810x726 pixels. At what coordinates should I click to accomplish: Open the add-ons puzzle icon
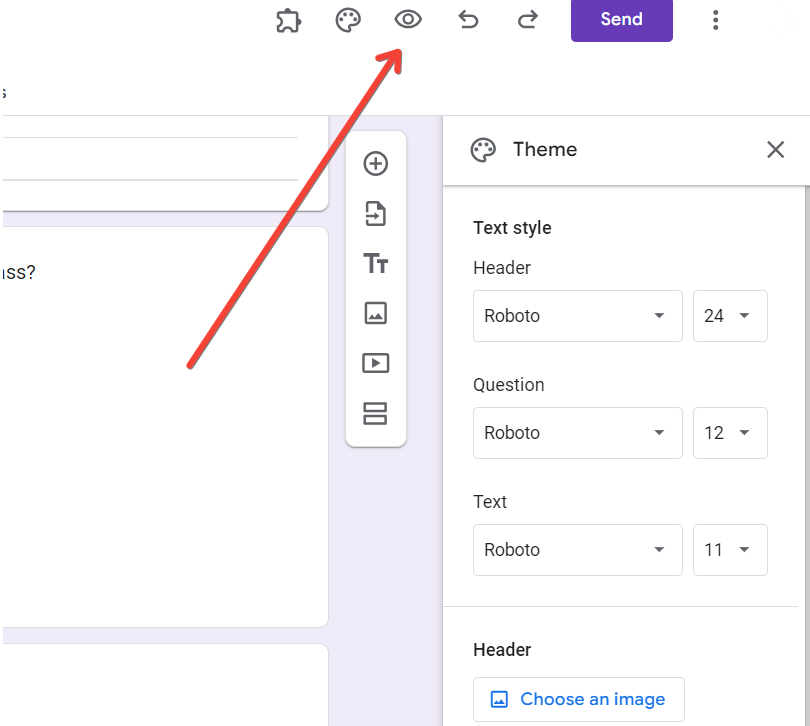(x=288, y=20)
